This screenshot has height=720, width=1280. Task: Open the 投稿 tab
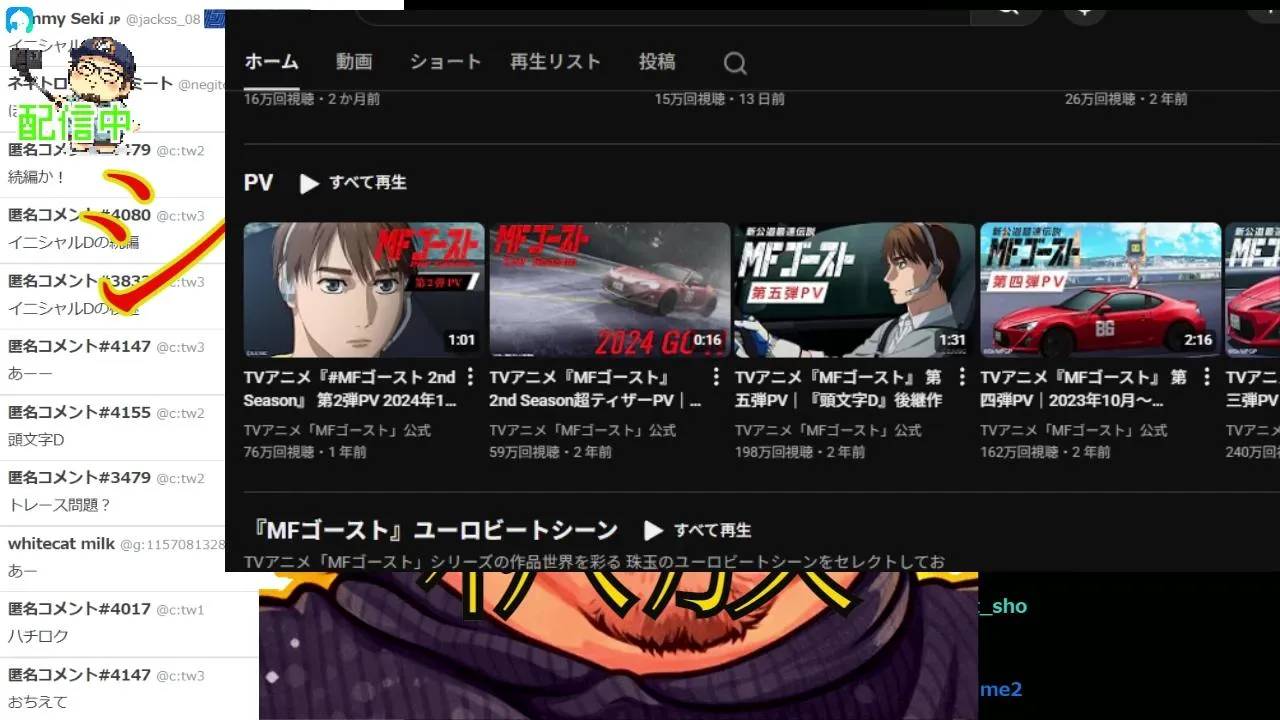657,62
